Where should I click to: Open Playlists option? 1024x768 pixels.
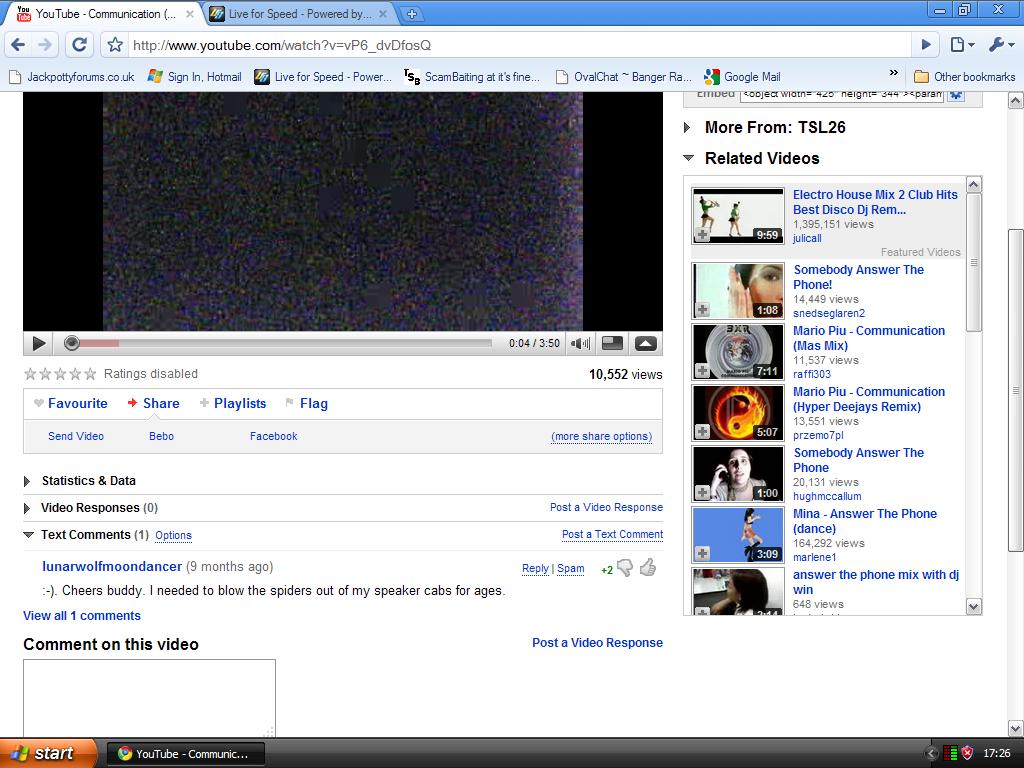233,404
